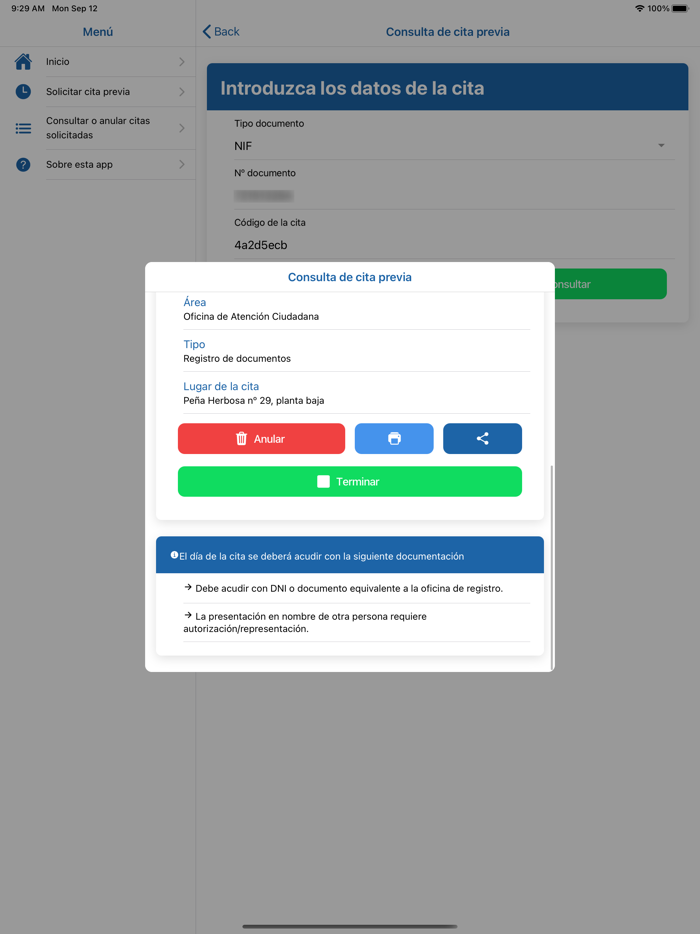
Task: Go back using the Back button
Action: 221,32
